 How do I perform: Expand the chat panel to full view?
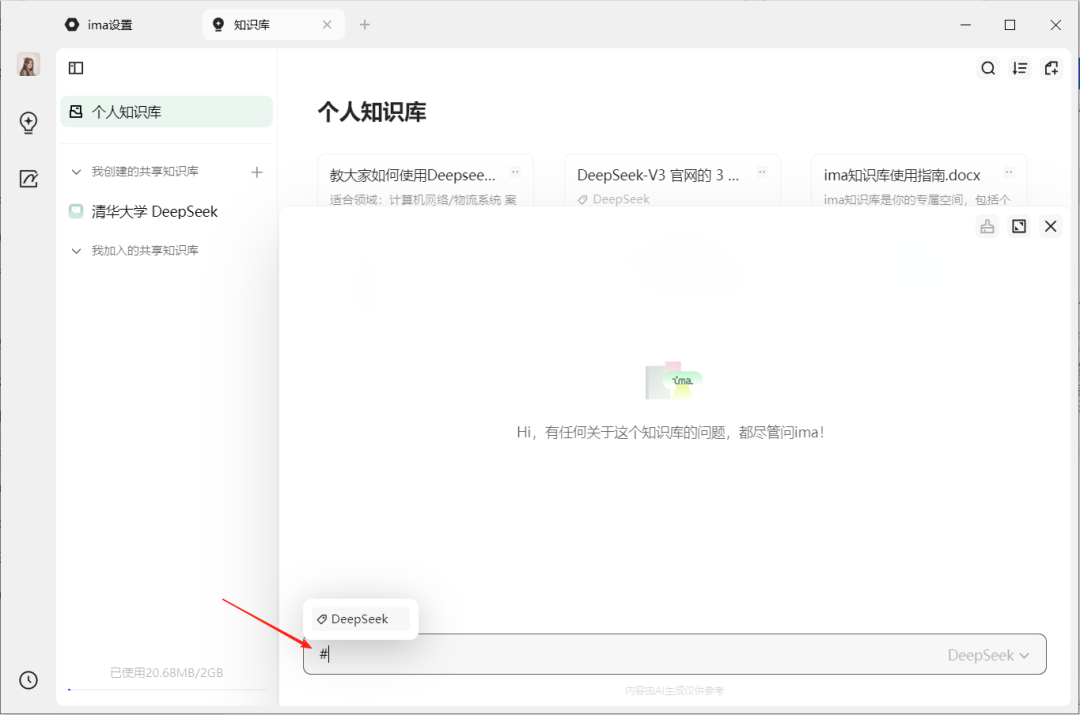tap(1019, 226)
